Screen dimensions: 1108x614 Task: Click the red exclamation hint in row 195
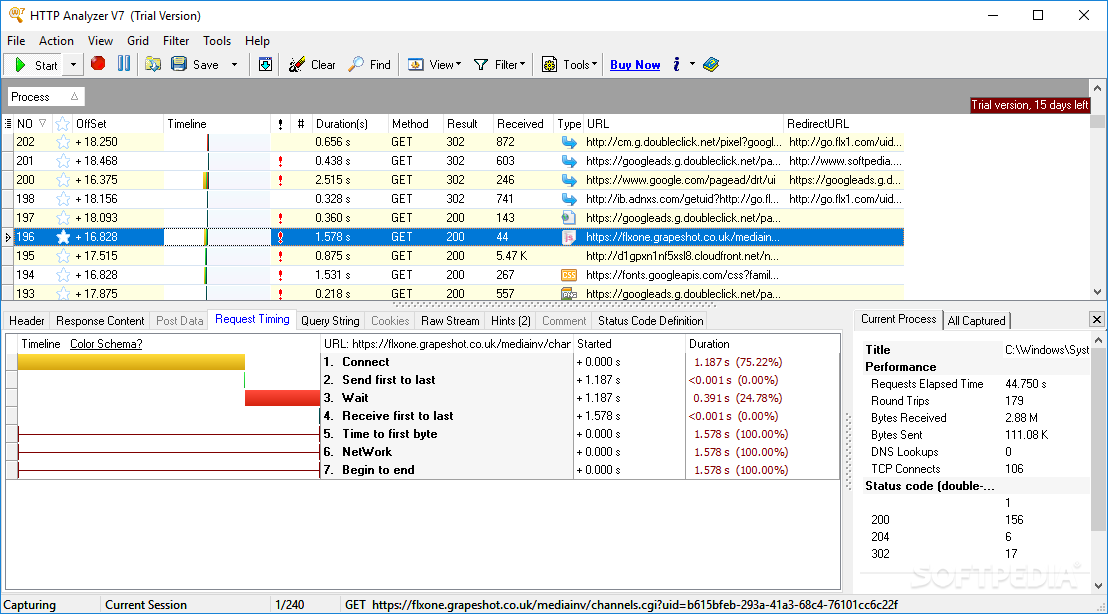point(281,256)
